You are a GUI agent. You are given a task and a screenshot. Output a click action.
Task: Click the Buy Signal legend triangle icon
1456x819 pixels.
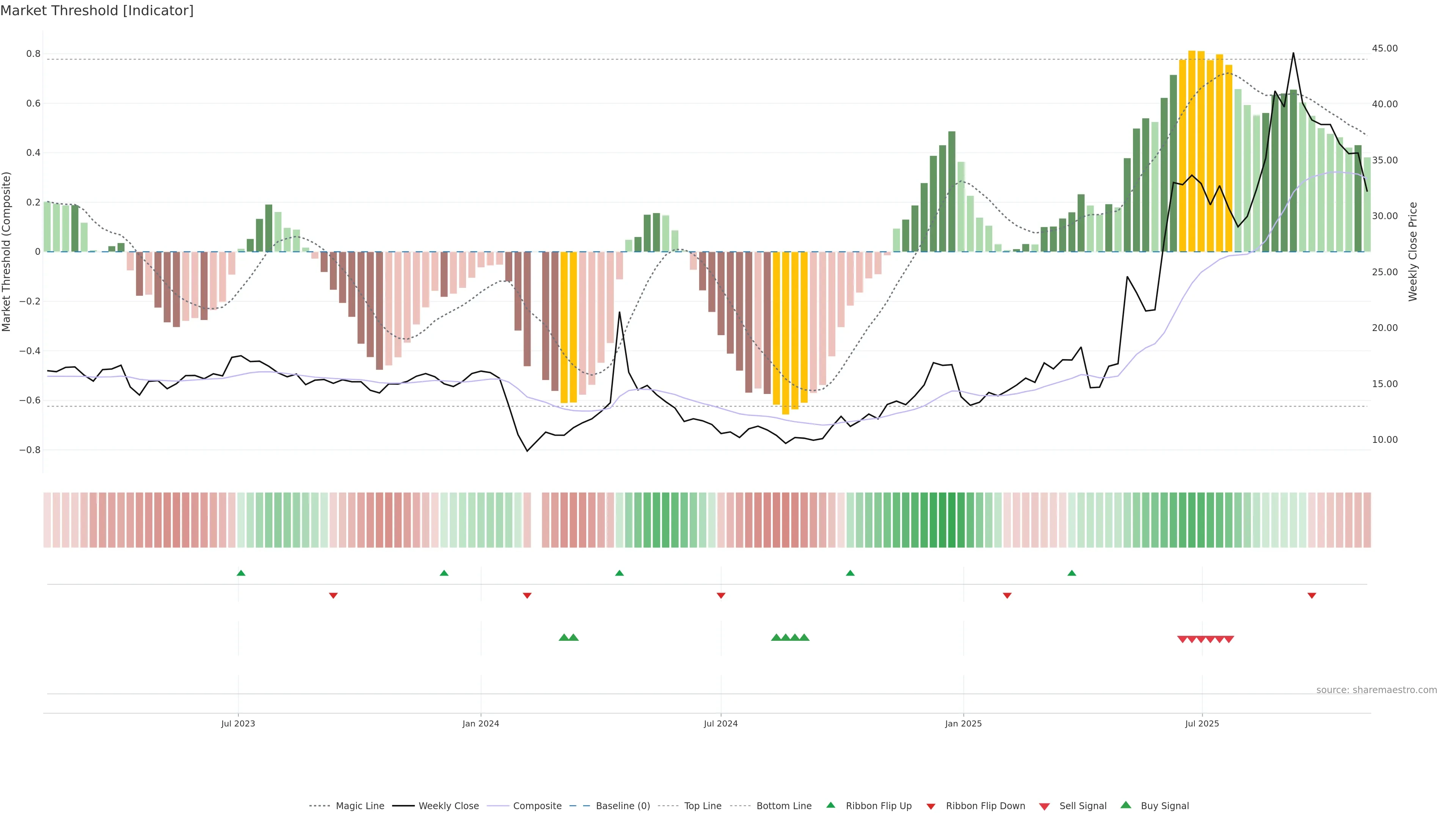(1125, 805)
